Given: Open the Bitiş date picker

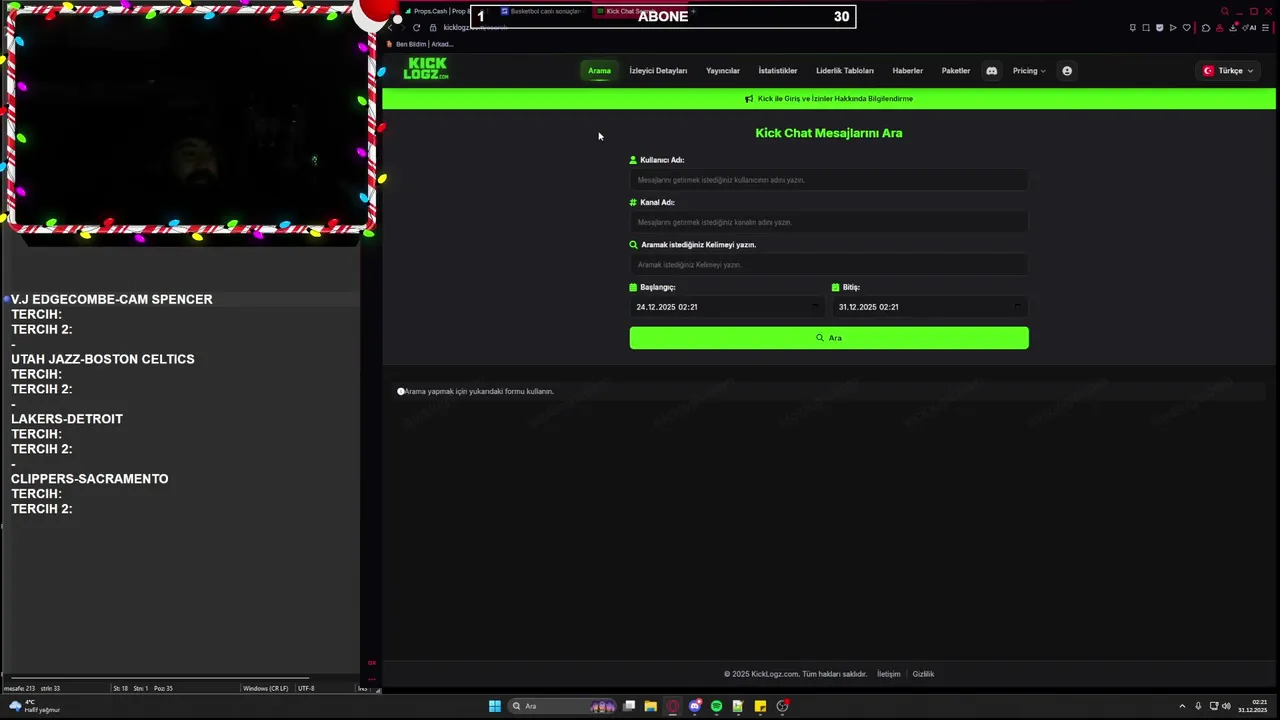Looking at the screenshot, I should click(x=930, y=307).
